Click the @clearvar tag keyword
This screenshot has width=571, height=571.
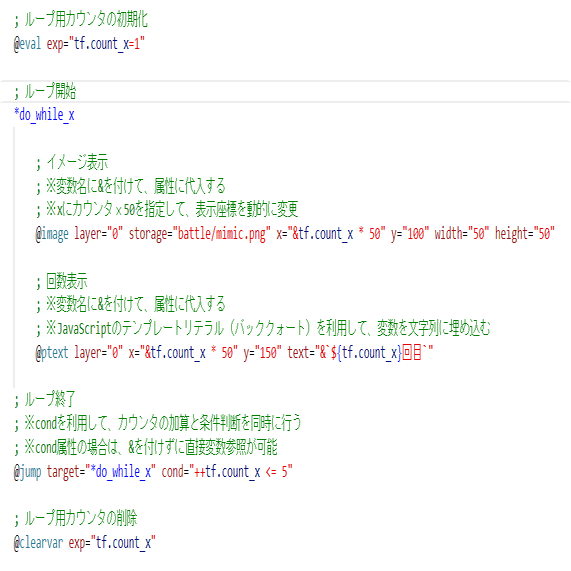point(38,543)
